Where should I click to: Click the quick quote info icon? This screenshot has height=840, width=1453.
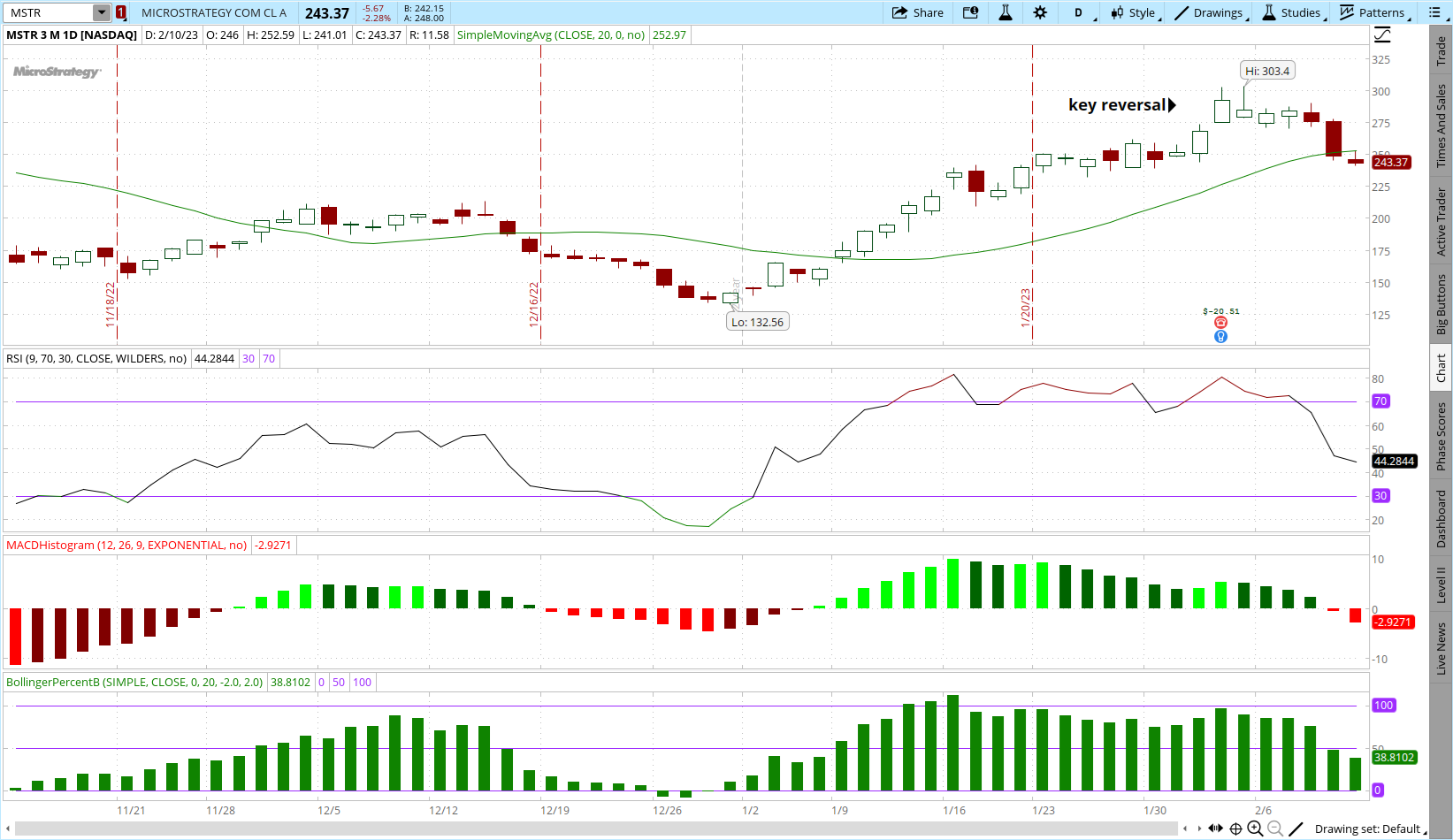click(x=970, y=12)
